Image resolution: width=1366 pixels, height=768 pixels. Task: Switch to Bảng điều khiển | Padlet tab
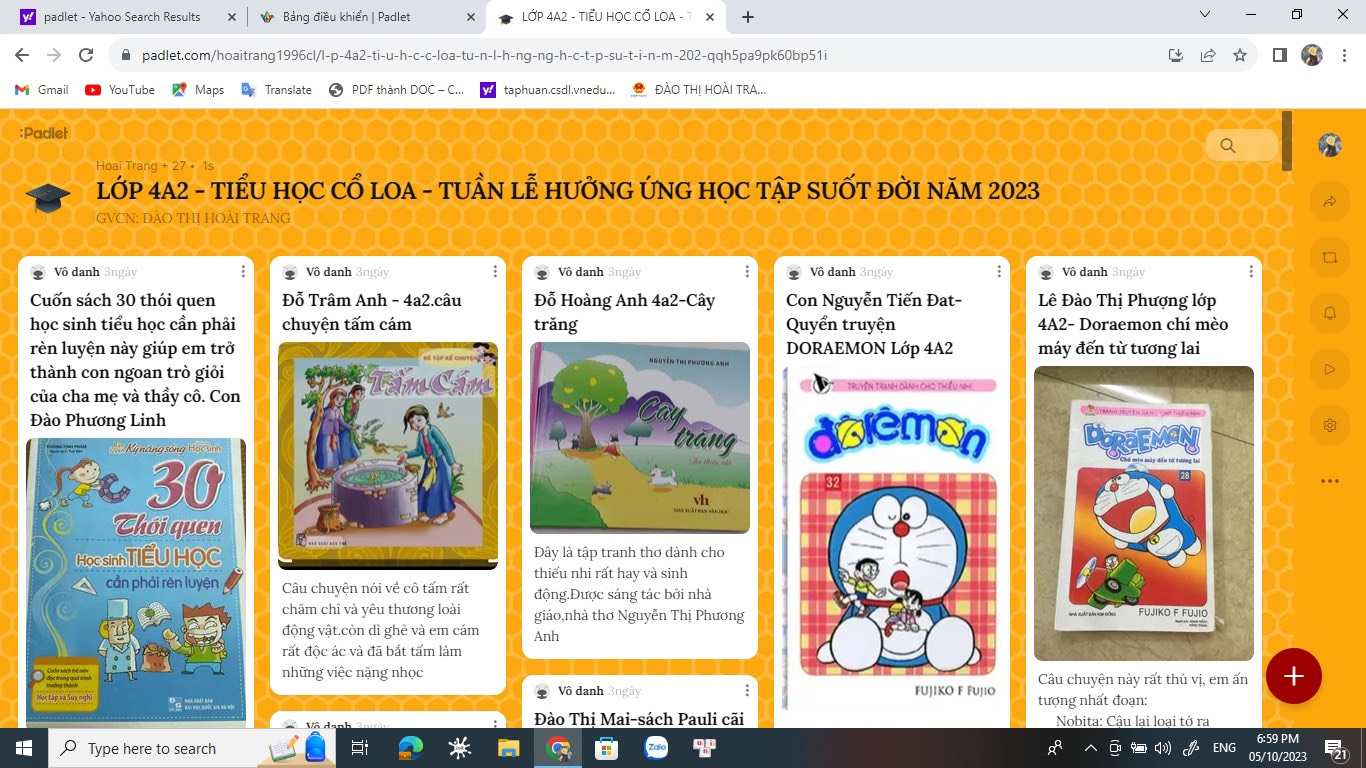[347, 17]
